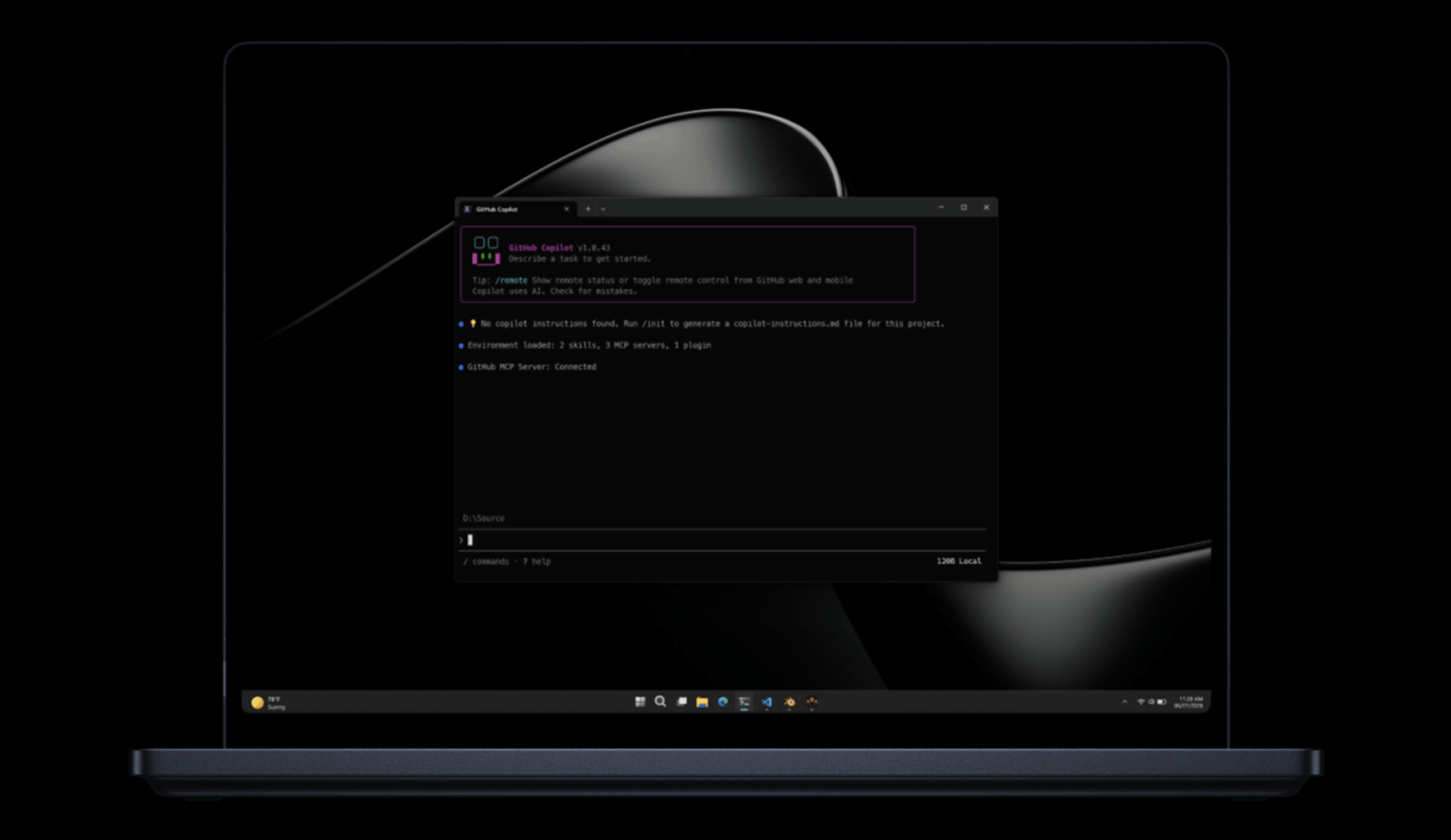
Task: Click the volume icon in system tray
Action: (1151, 702)
